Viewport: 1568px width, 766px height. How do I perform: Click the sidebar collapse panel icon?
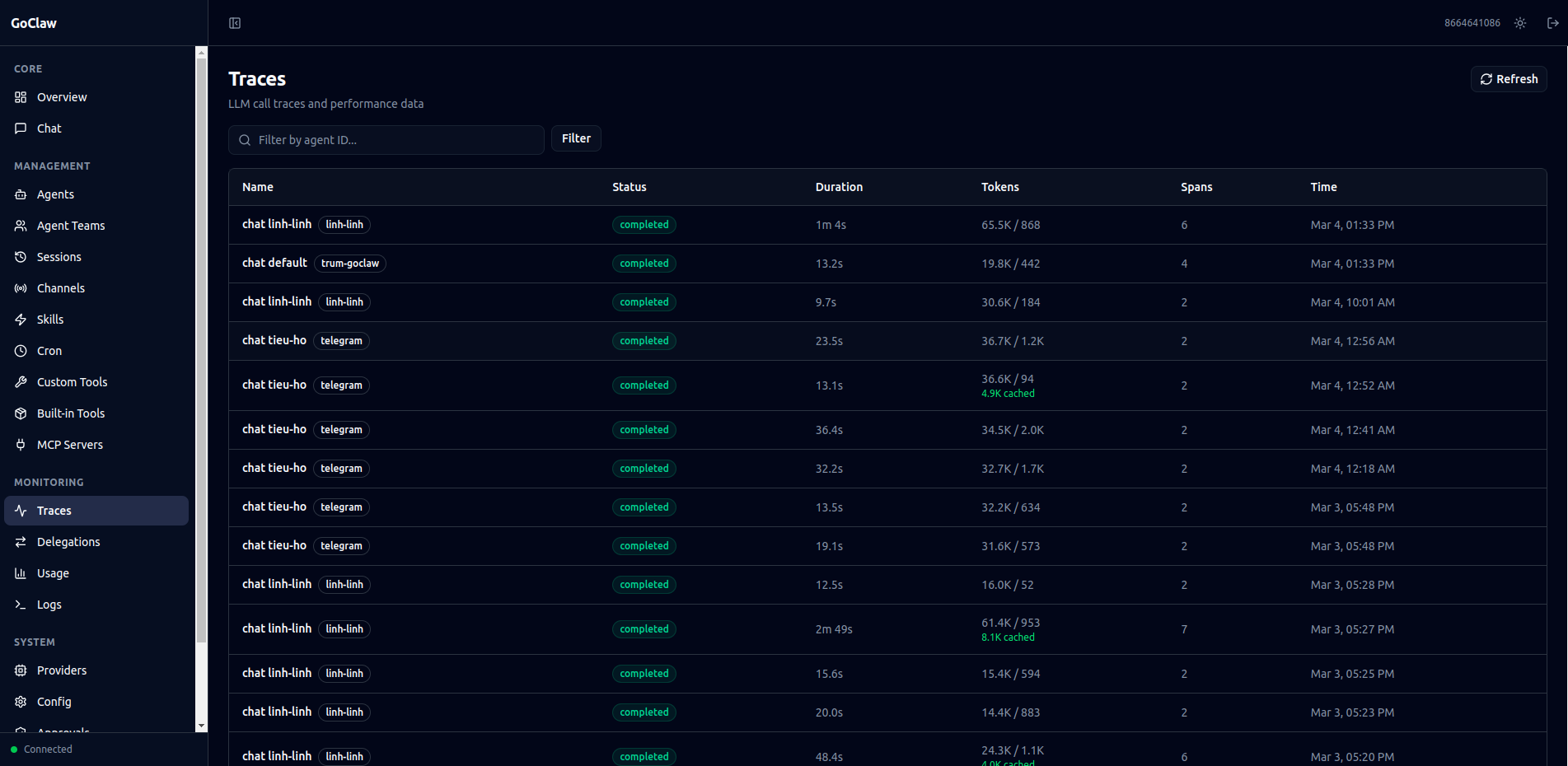point(235,23)
